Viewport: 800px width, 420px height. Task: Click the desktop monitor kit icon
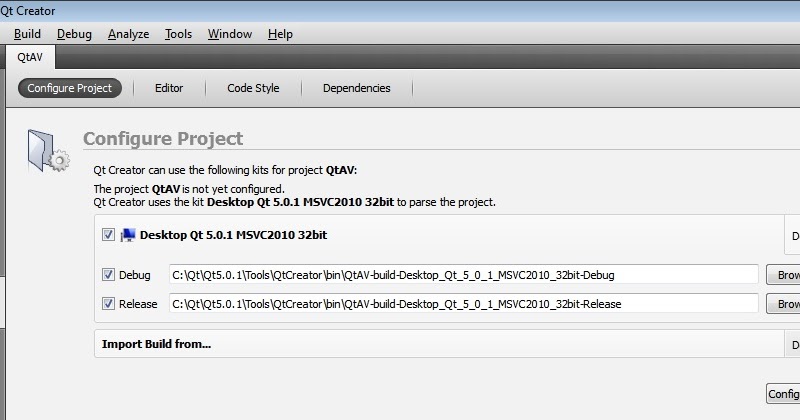128,235
